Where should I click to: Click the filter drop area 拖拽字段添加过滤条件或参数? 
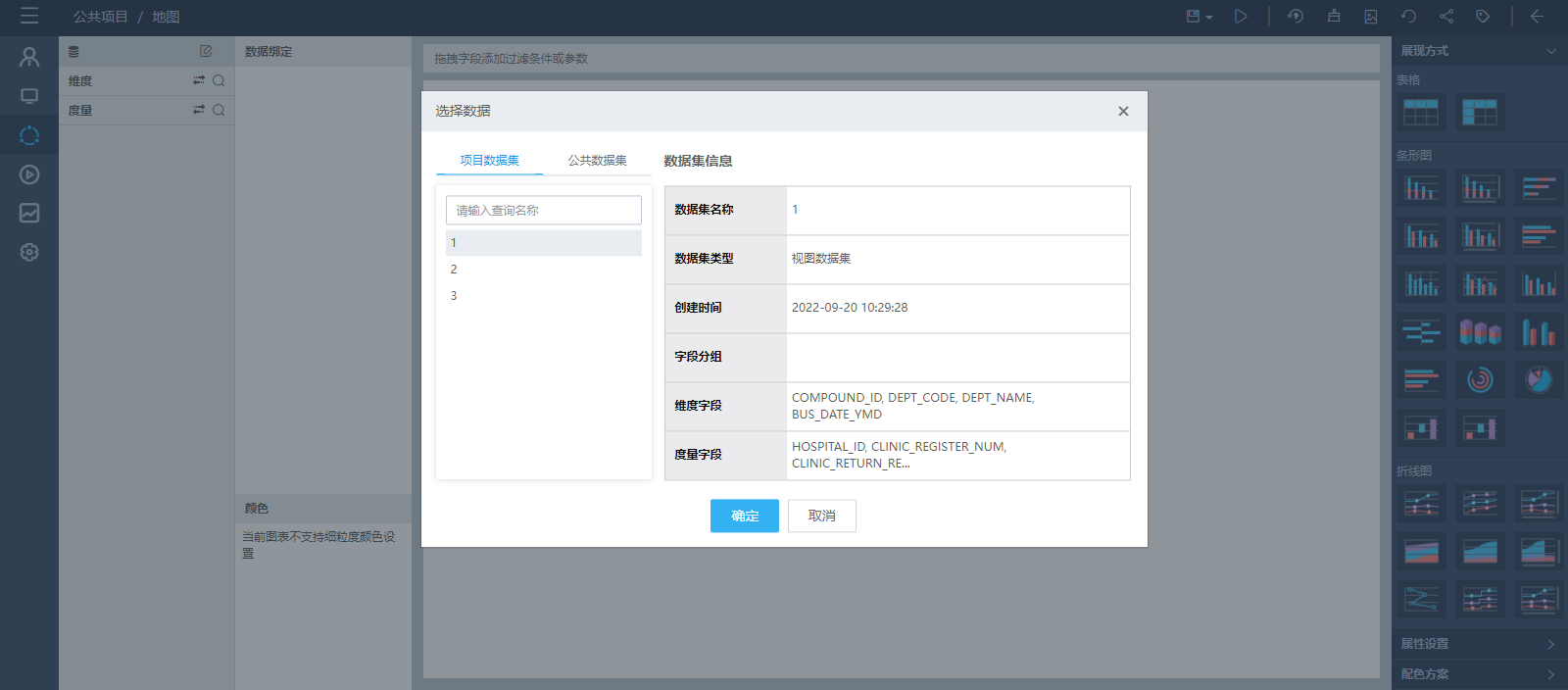pos(902,59)
